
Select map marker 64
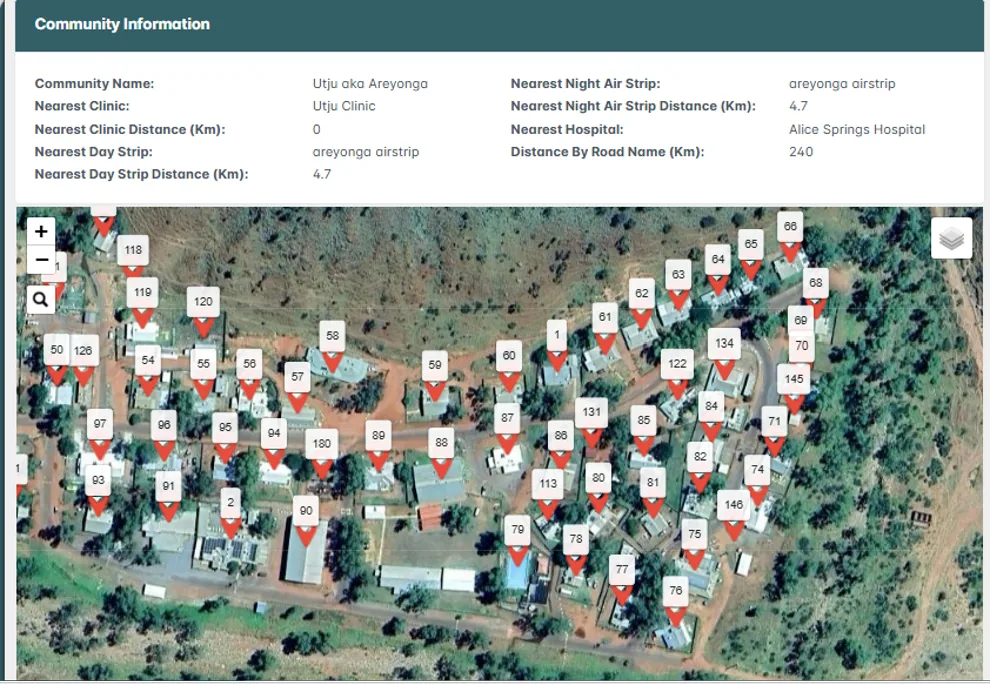(718, 269)
